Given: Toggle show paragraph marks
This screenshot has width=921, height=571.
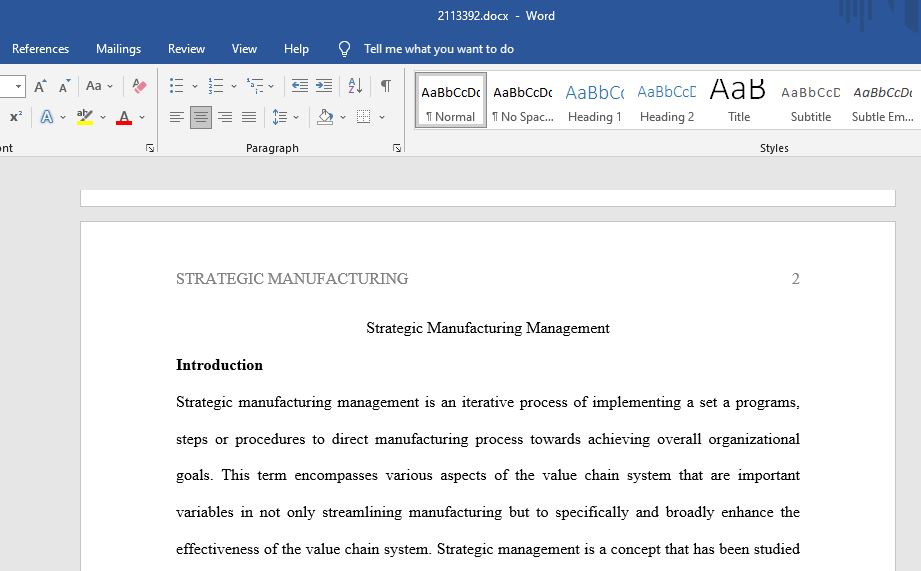Looking at the screenshot, I should tap(385, 86).
